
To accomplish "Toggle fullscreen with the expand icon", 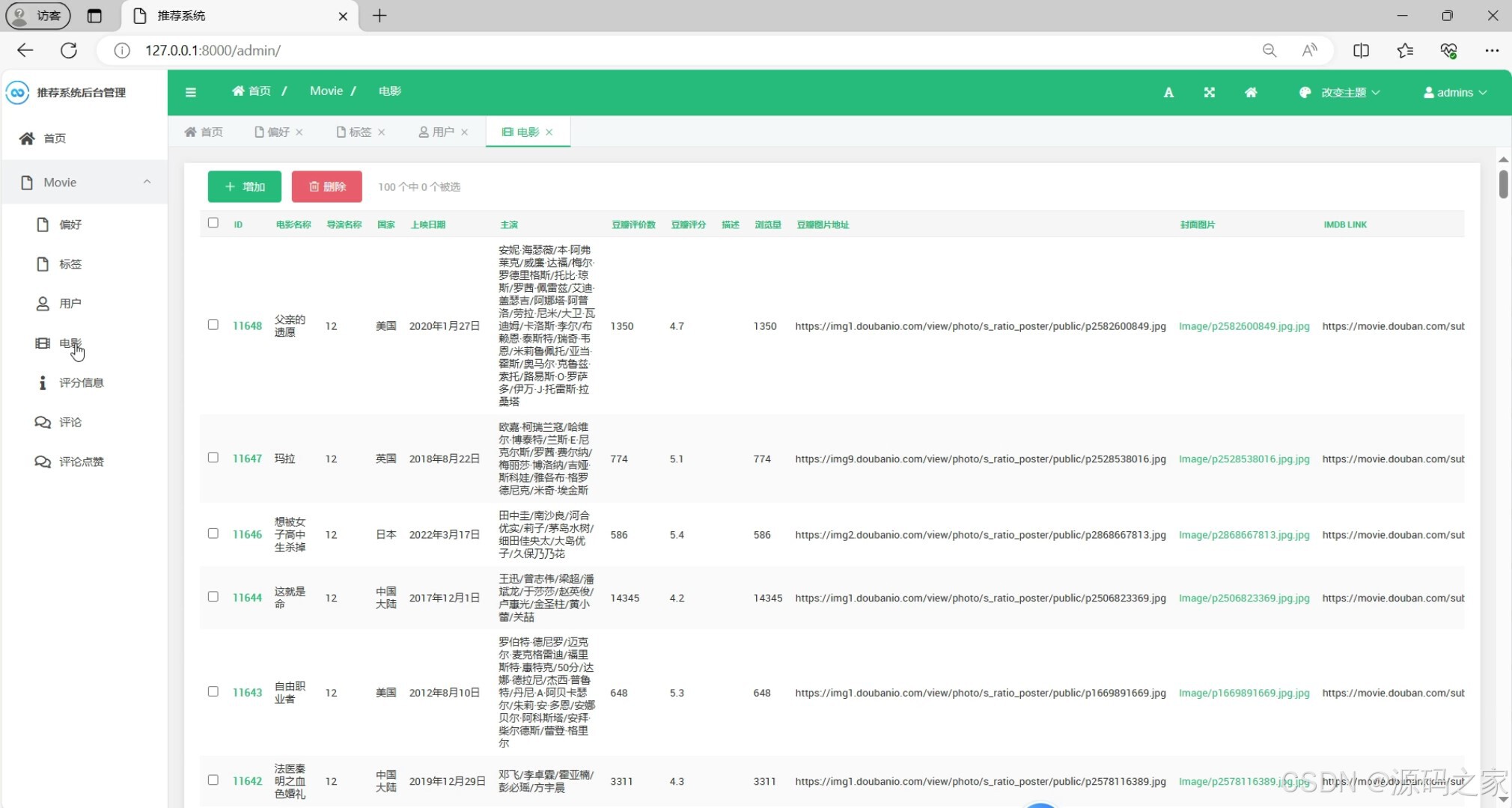I will (1209, 93).
